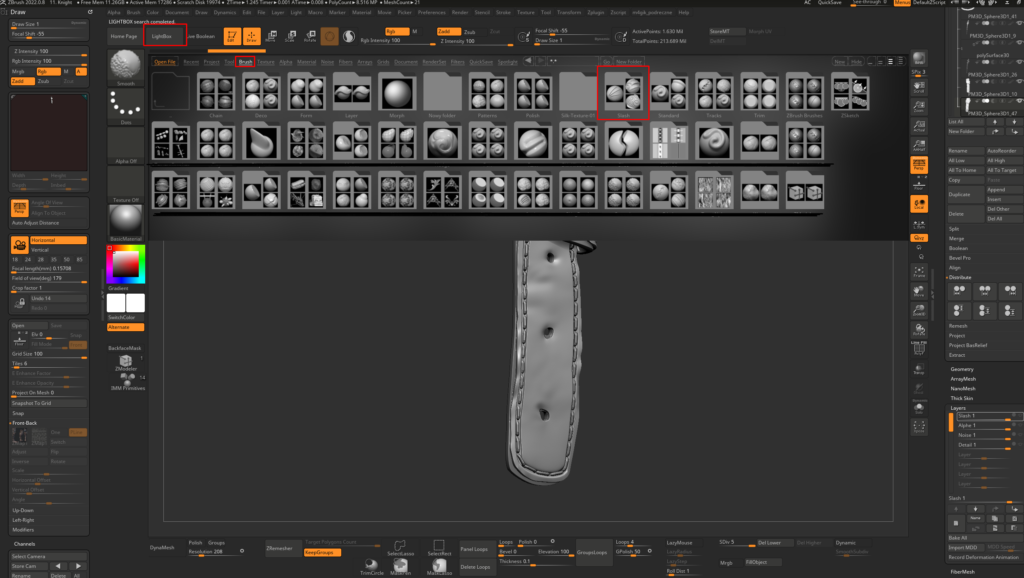Click the SelectRect icon

tap(439, 547)
